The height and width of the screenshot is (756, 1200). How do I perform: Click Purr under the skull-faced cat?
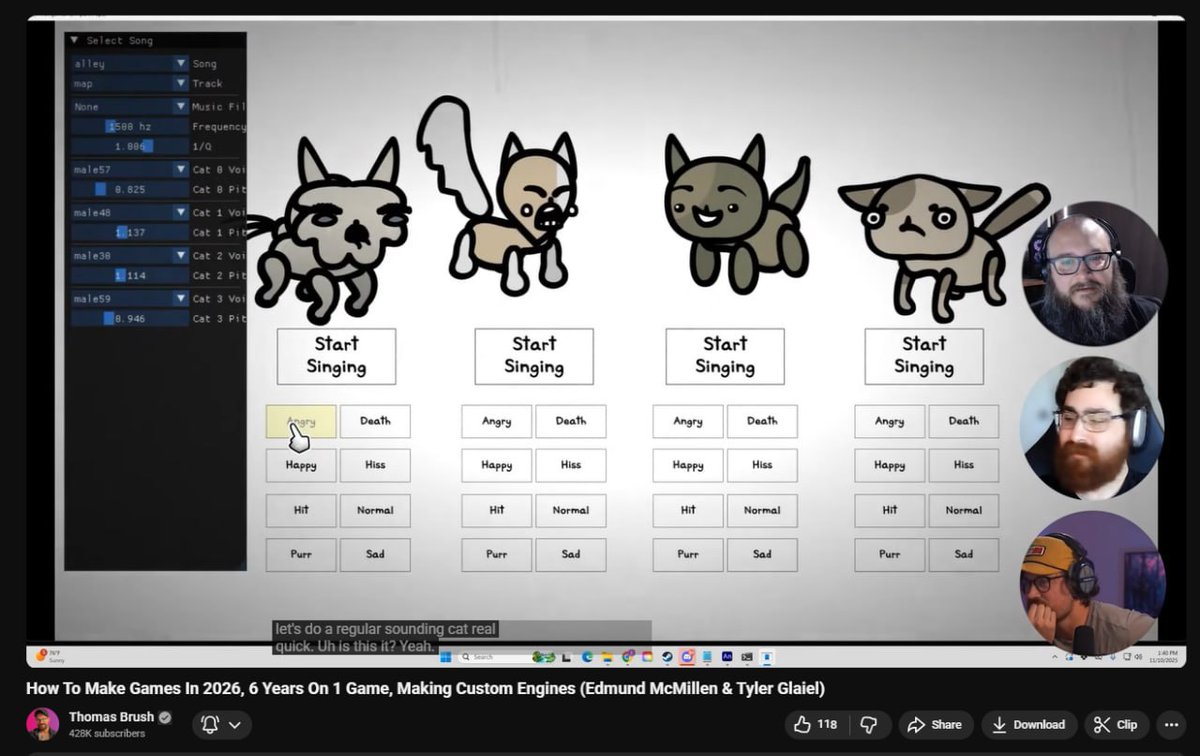pyautogui.click(x=301, y=554)
